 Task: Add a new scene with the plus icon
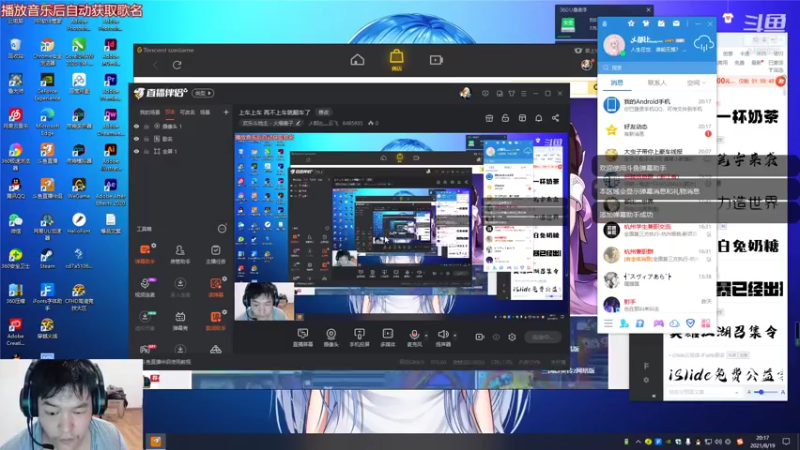coord(226,112)
